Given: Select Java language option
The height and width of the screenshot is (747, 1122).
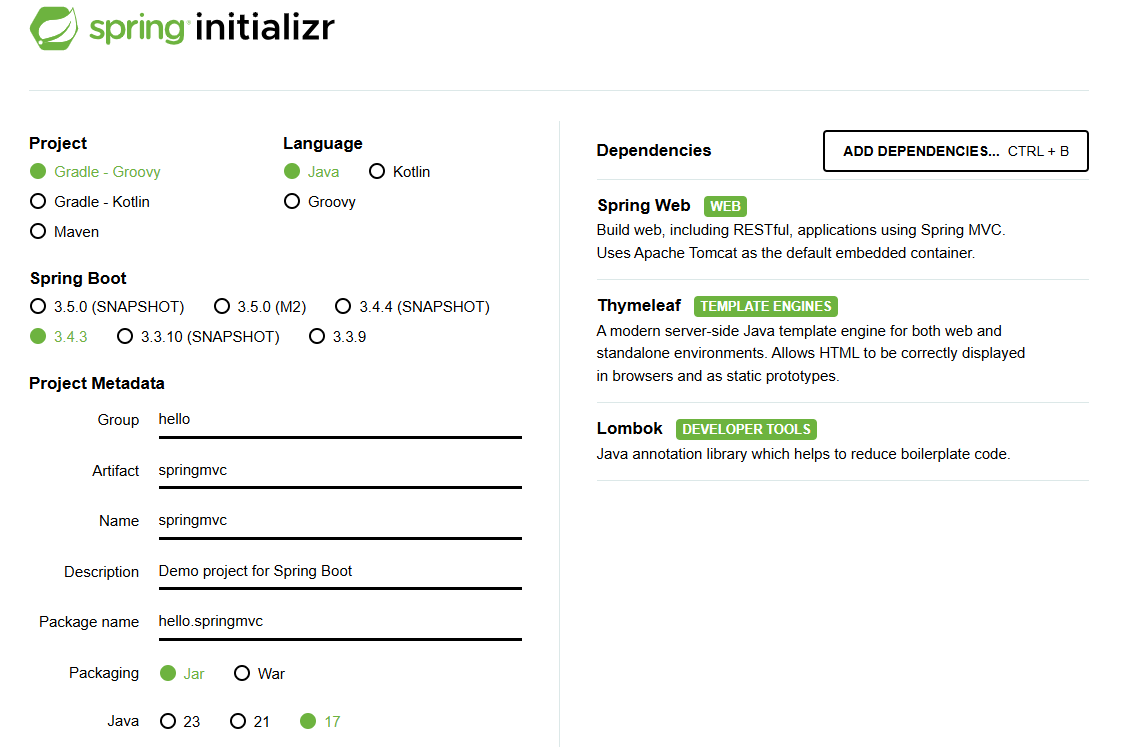Looking at the screenshot, I should (x=311, y=172).
